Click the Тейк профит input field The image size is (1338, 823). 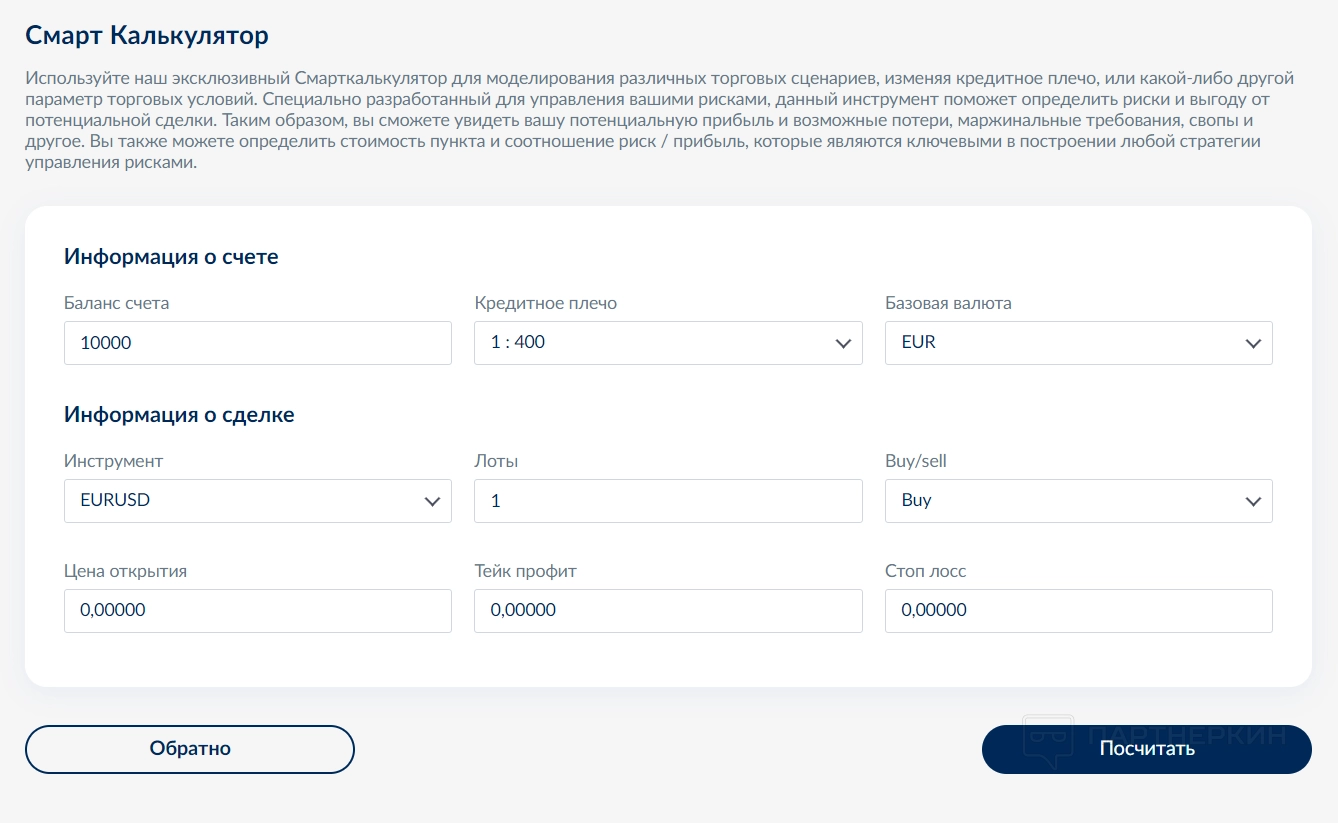click(668, 611)
